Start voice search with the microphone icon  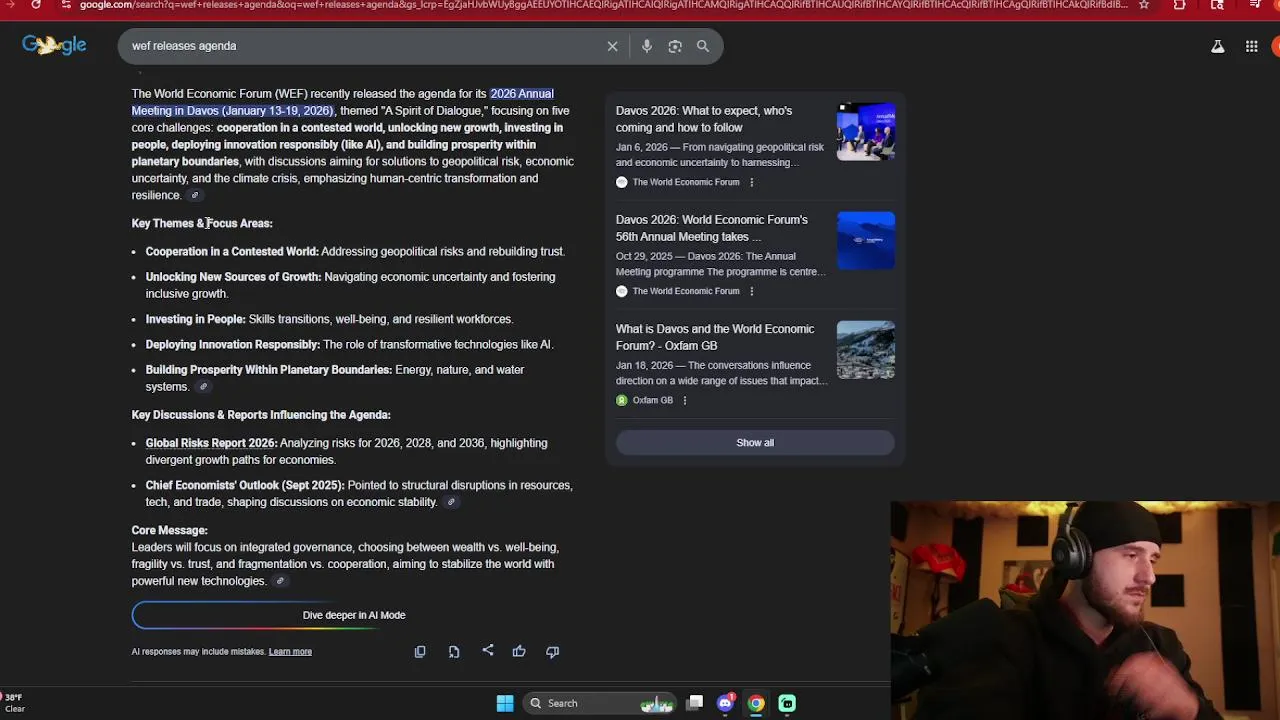pyautogui.click(x=647, y=46)
